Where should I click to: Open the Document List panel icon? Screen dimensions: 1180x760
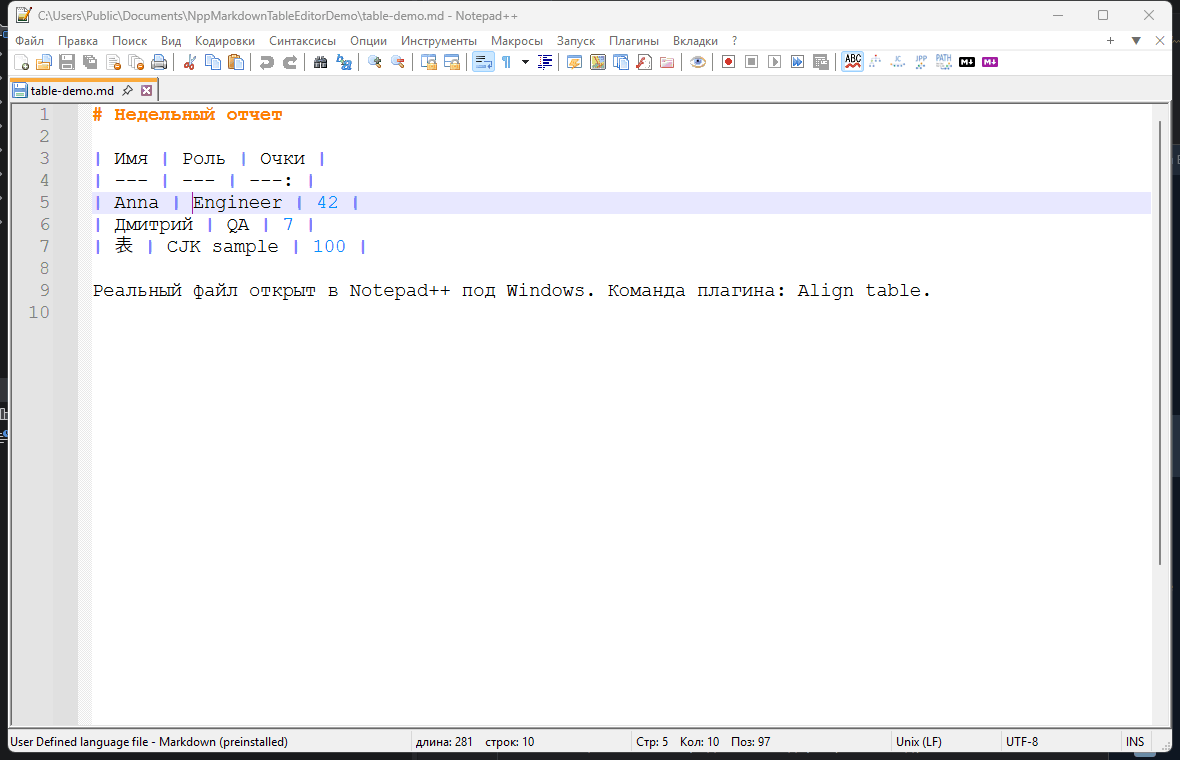621,62
